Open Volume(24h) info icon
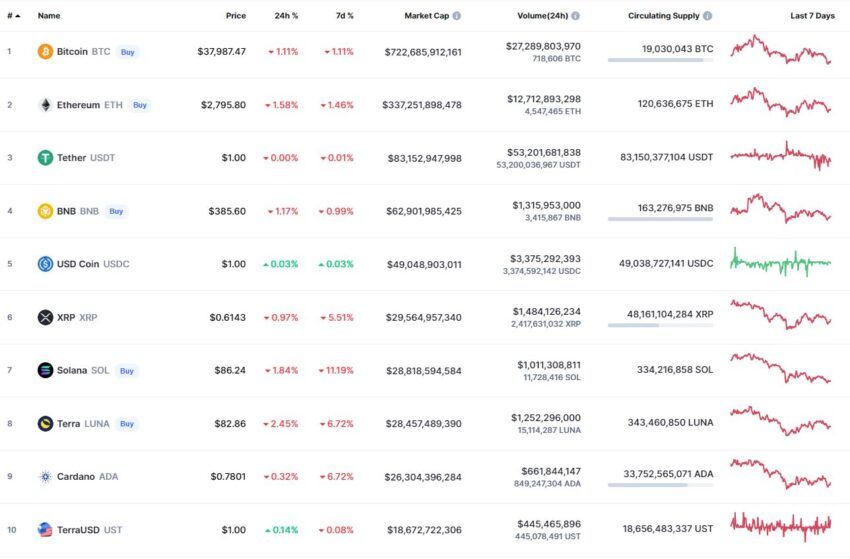This screenshot has height=559, width=850. (575, 16)
